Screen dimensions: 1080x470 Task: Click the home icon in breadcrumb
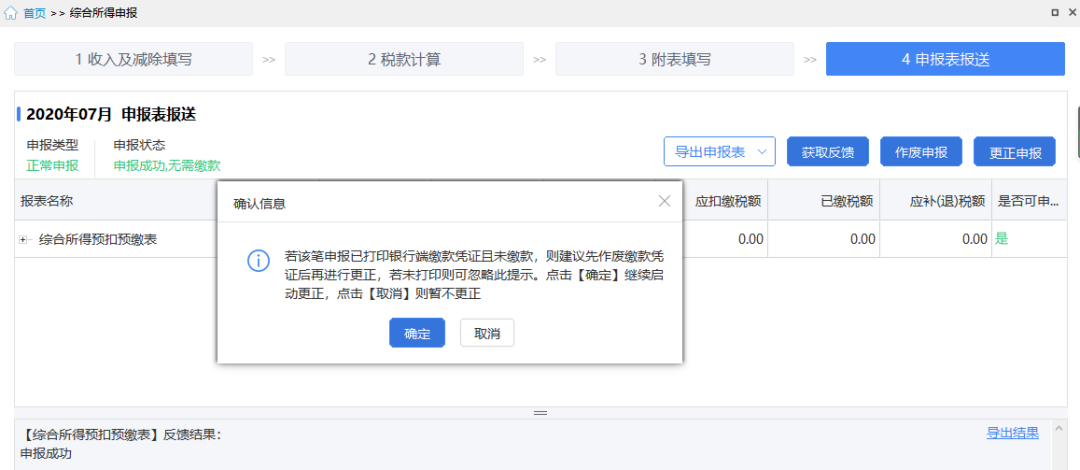pos(11,13)
